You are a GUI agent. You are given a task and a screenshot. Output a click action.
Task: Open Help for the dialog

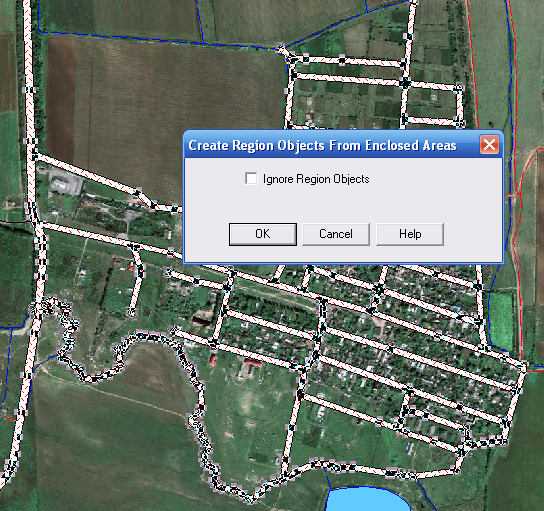tap(410, 234)
